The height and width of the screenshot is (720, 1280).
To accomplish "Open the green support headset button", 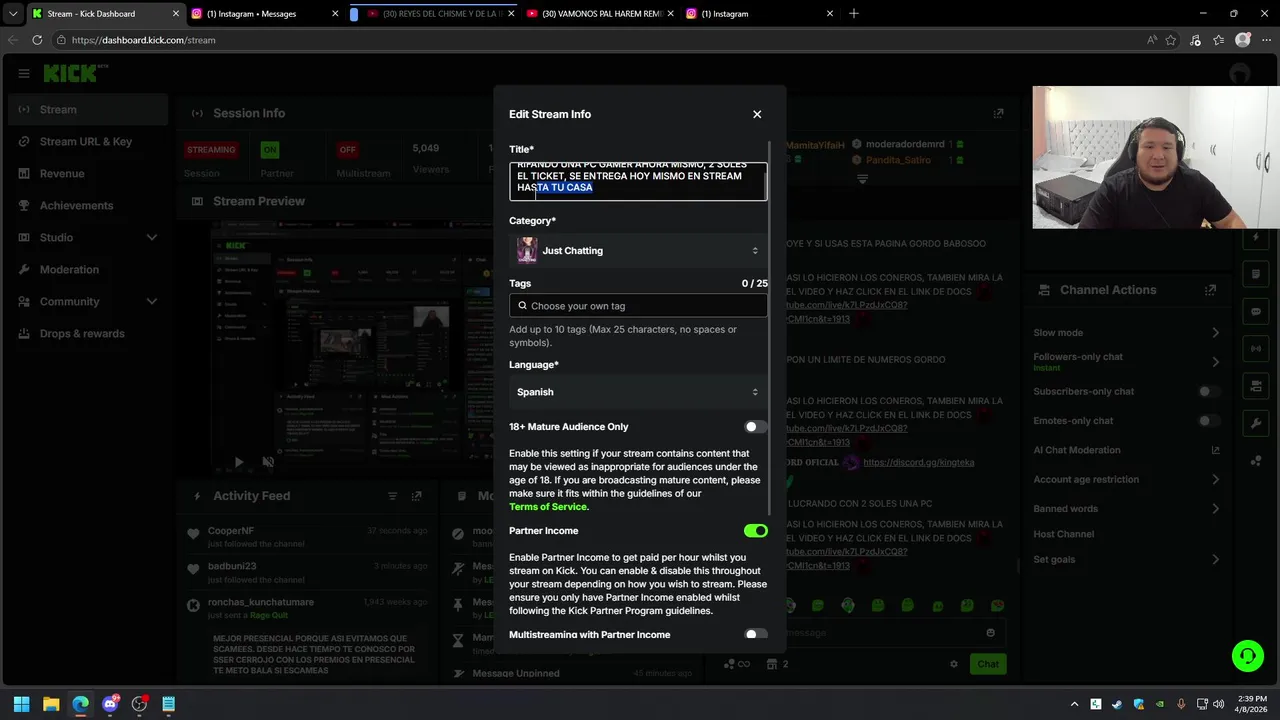I will pos(1248,656).
